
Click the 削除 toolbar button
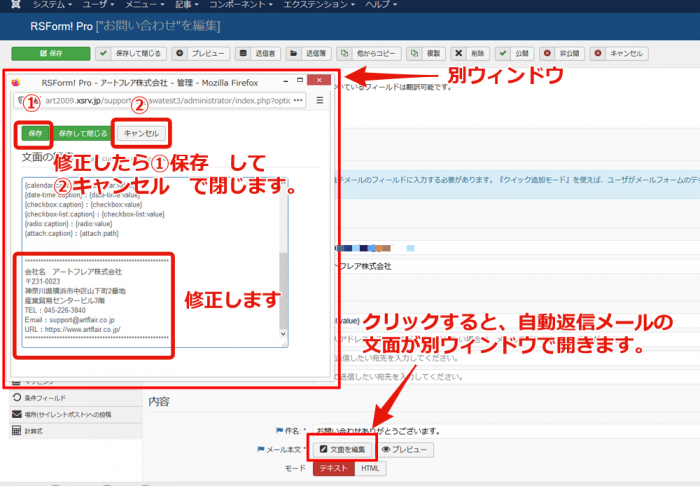[470, 54]
